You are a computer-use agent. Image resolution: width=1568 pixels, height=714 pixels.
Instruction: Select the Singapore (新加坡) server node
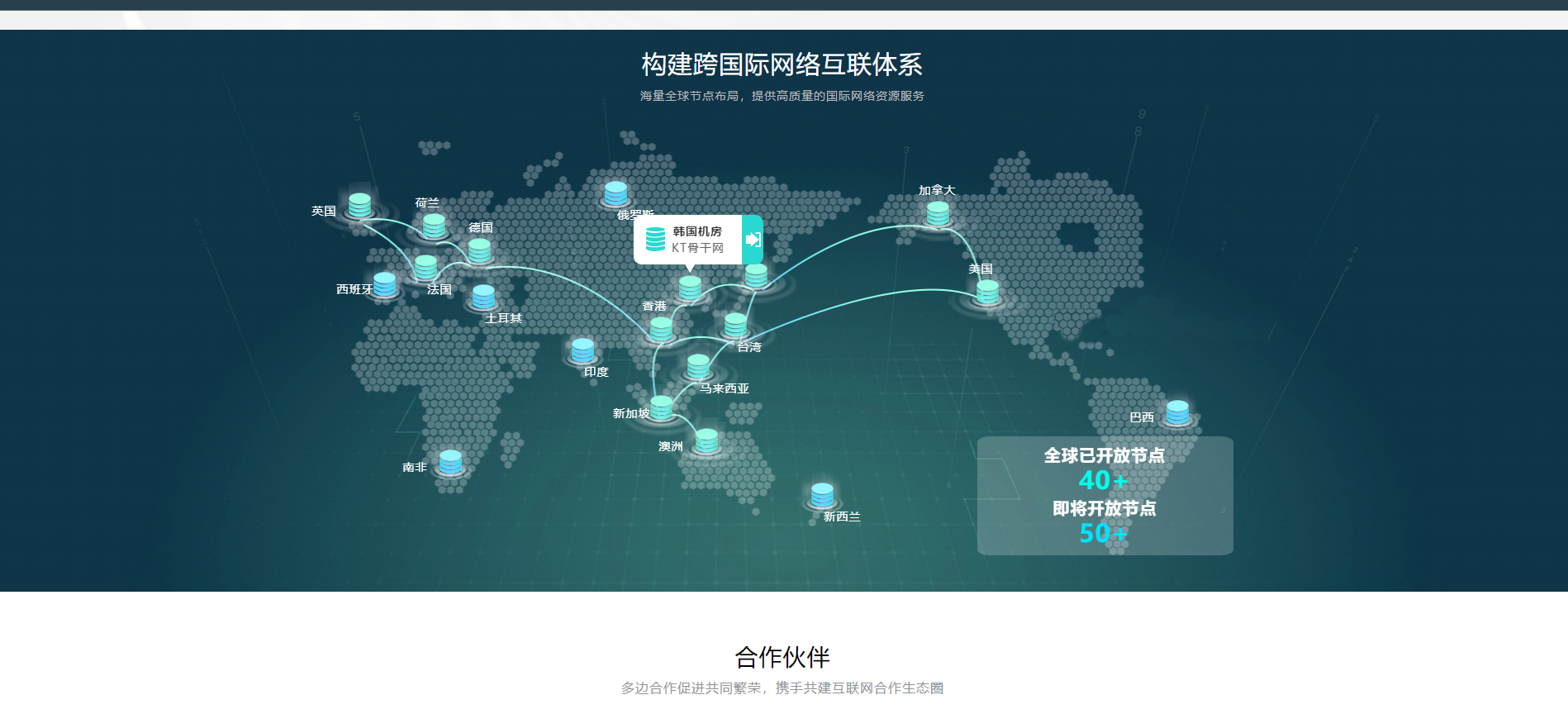[x=662, y=407]
